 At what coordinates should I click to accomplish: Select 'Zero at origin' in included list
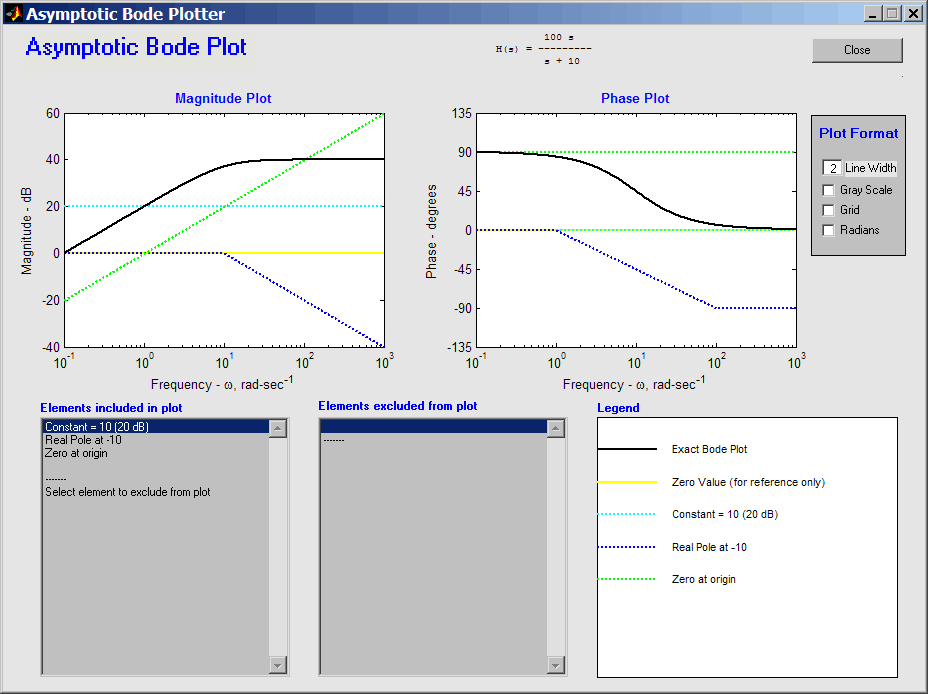tap(156, 453)
